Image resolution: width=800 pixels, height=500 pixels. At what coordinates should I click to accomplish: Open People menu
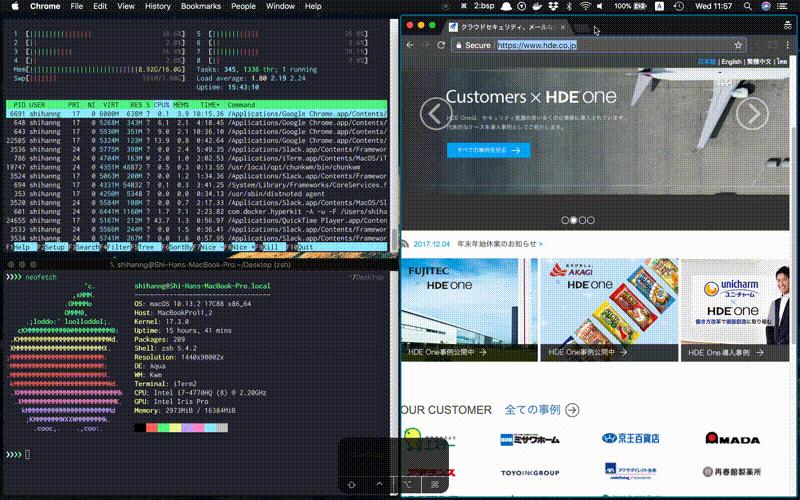click(243, 6)
